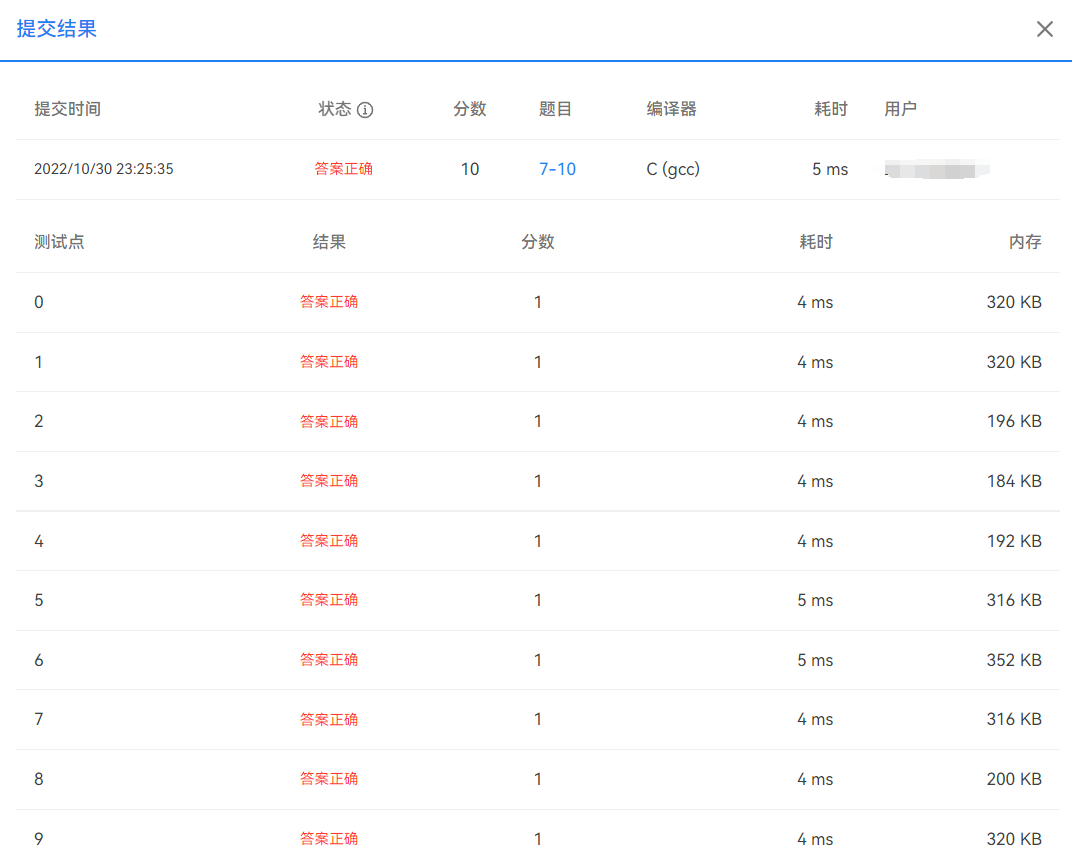
Task: Click the status info icon next to 状态
Action: 365,110
